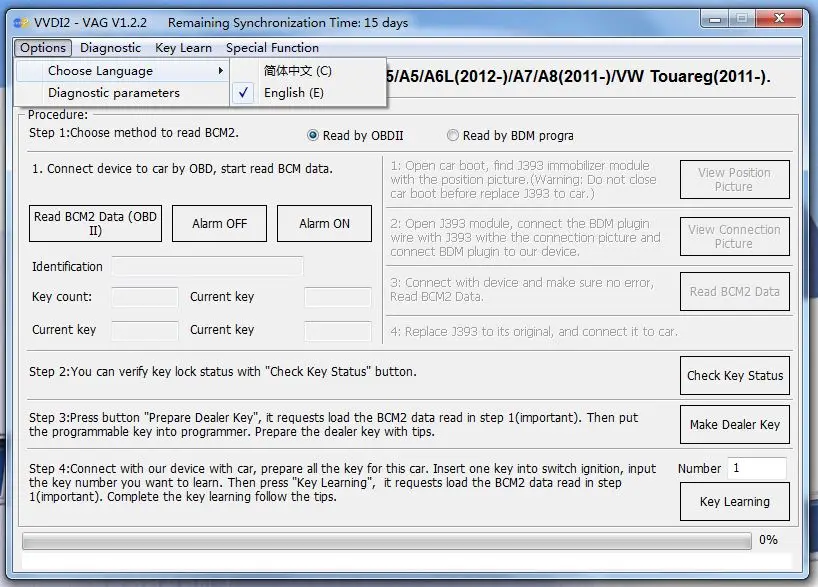Click the Alarm OFF button

(x=219, y=223)
